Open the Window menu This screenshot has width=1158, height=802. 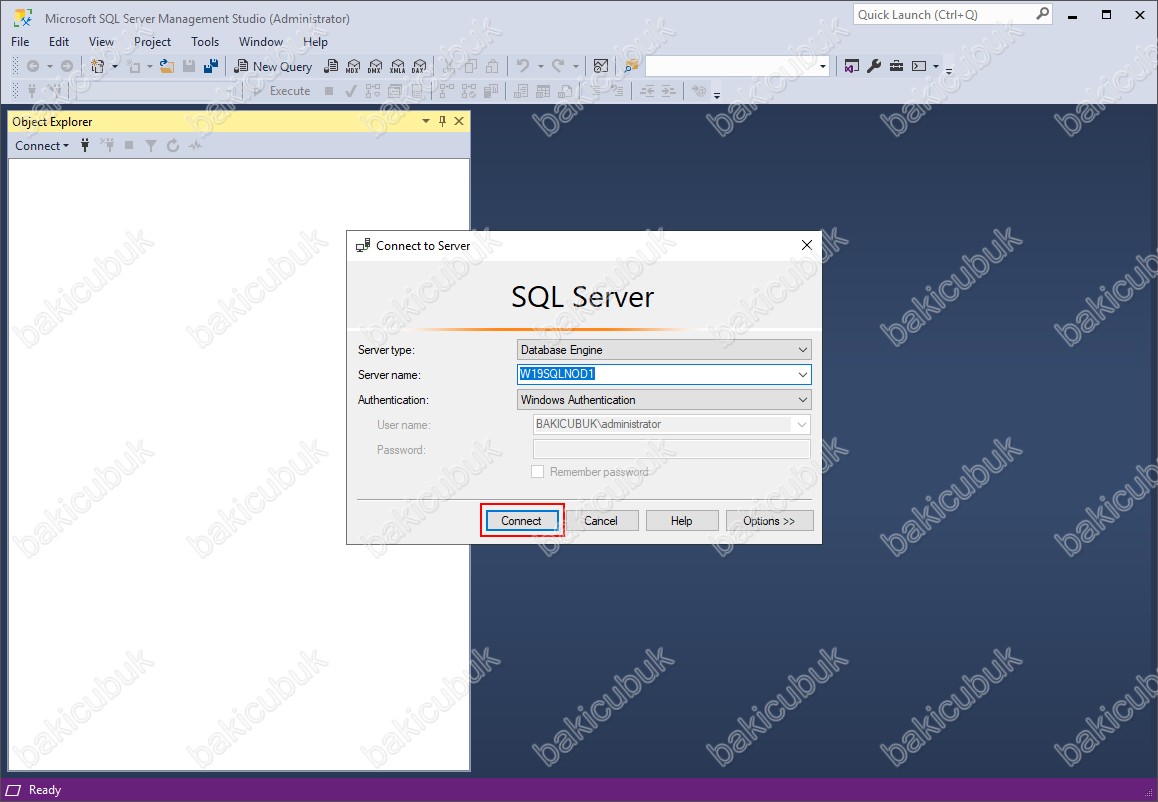pyautogui.click(x=261, y=42)
